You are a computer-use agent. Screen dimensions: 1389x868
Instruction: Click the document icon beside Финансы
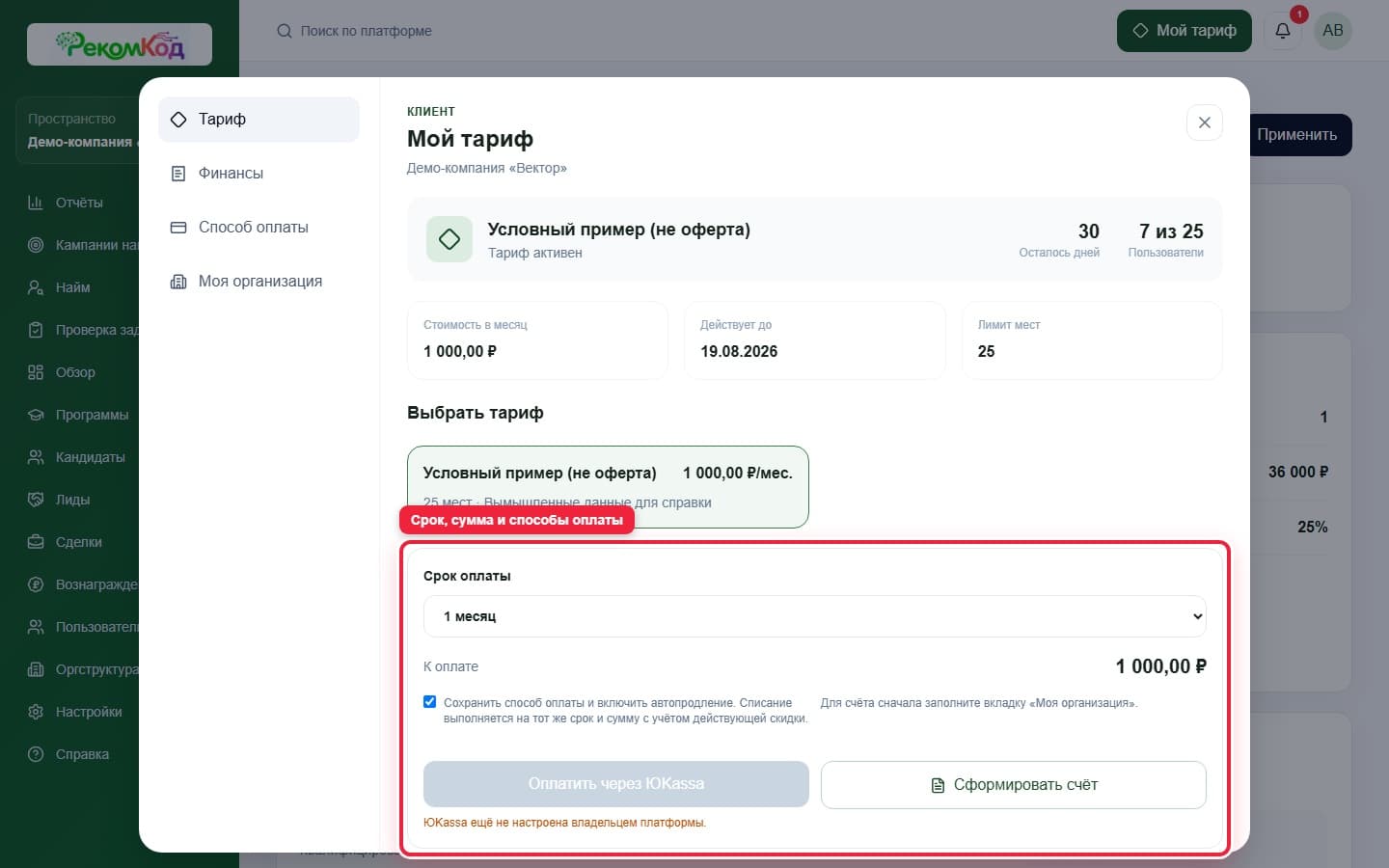[x=178, y=174]
